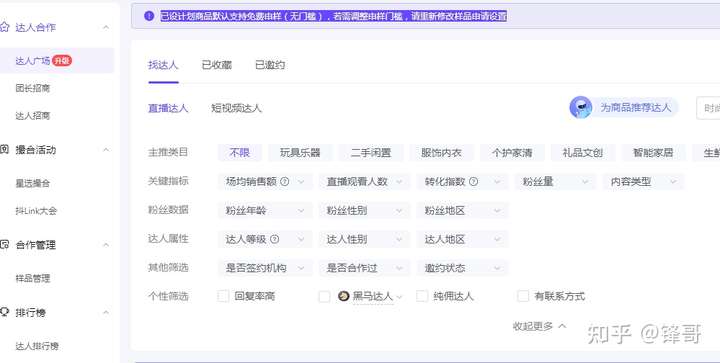Switch to the 已收藏 tab
This screenshot has height=363, width=720.
point(217,65)
